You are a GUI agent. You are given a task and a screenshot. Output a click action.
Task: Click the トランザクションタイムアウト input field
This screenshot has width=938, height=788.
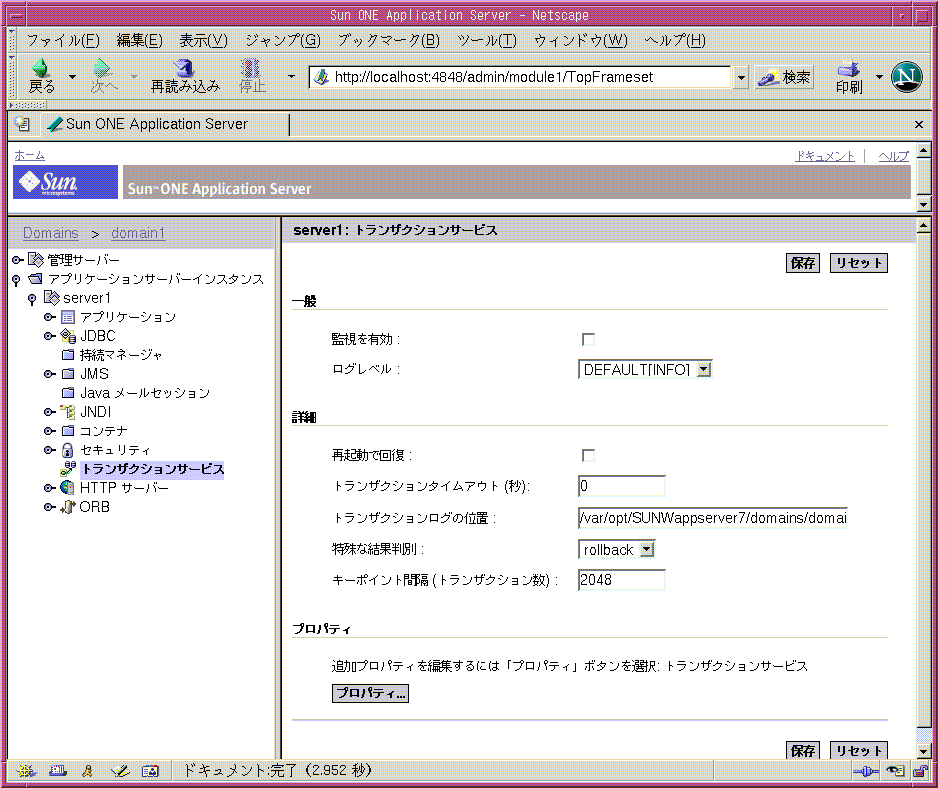click(622, 485)
